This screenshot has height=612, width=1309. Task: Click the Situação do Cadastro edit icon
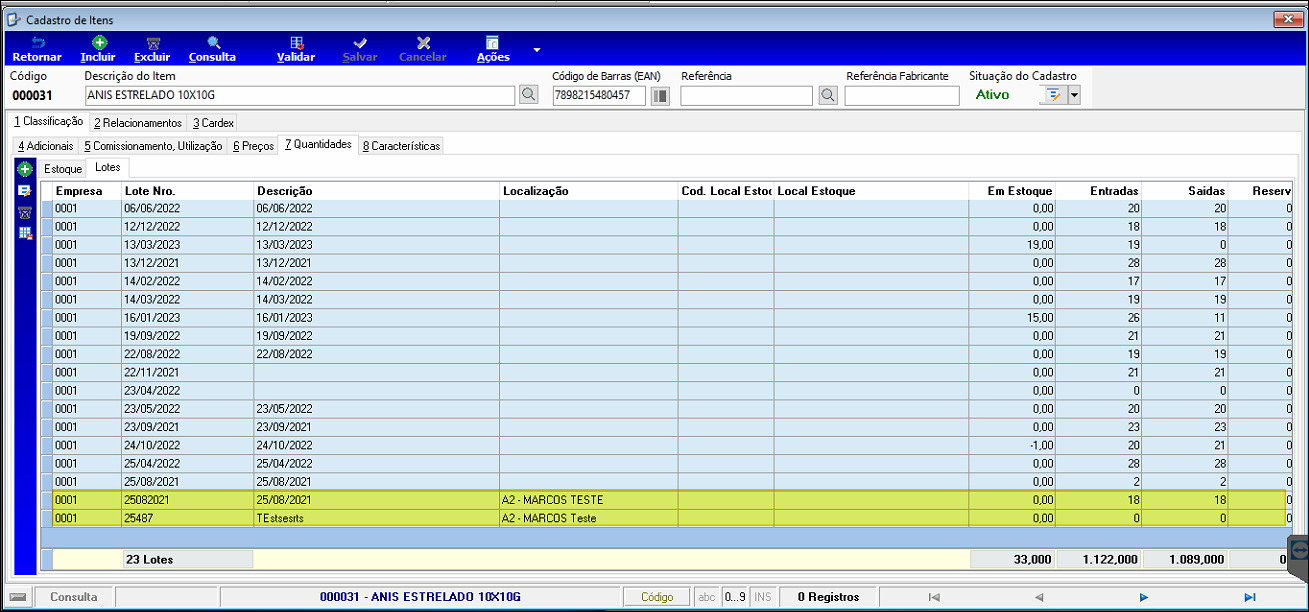[x=1053, y=96]
